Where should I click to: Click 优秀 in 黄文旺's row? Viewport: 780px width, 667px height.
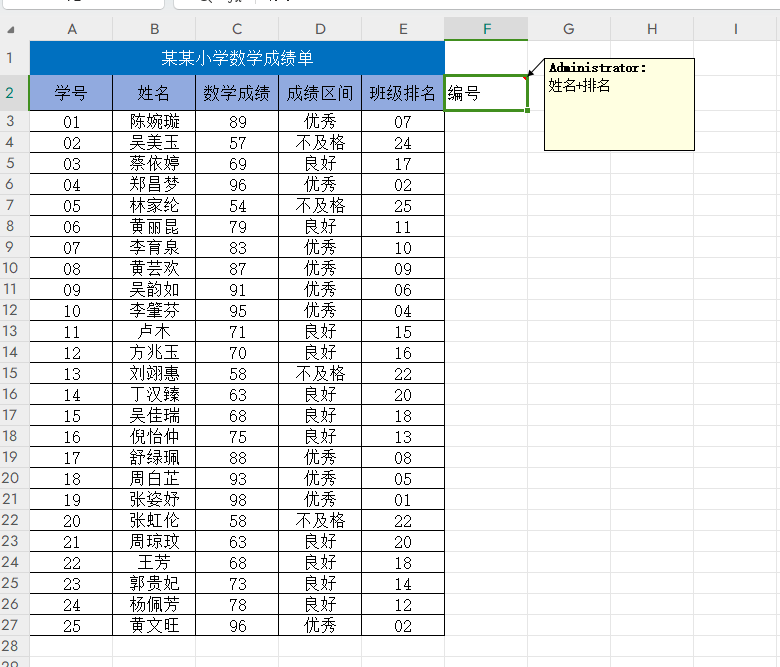[x=320, y=625]
